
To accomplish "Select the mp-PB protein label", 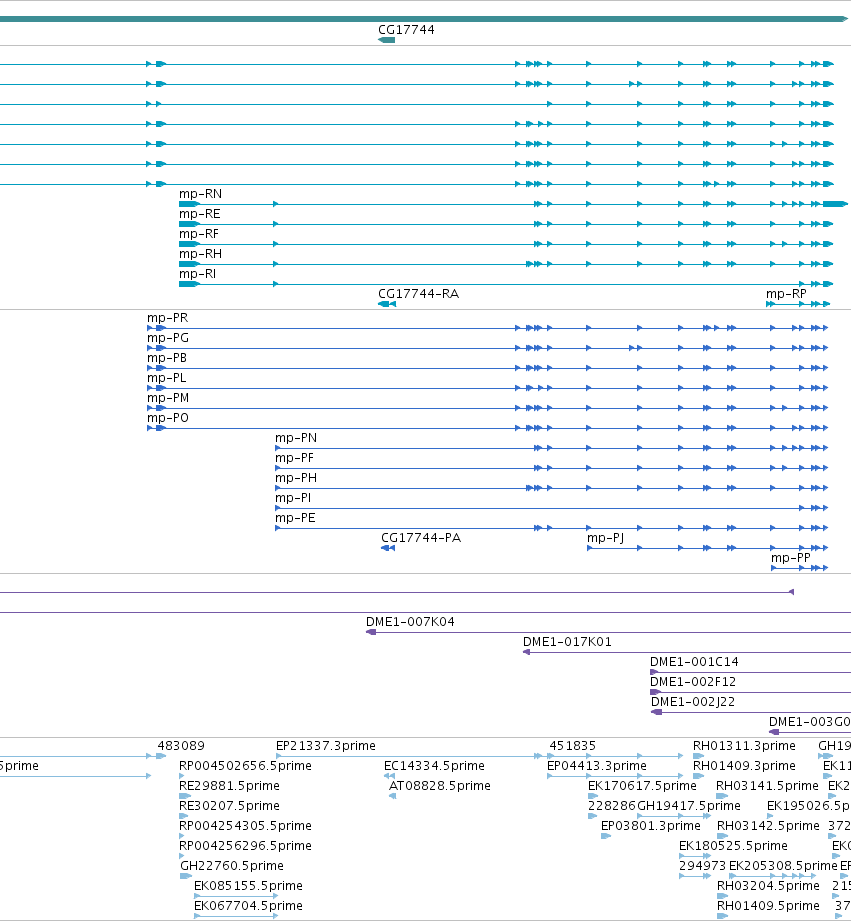I will (167, 358).
